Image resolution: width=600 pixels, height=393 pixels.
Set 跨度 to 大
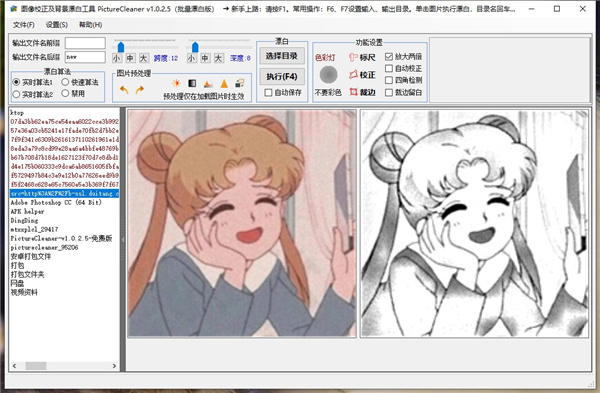(x=143, y=58)
